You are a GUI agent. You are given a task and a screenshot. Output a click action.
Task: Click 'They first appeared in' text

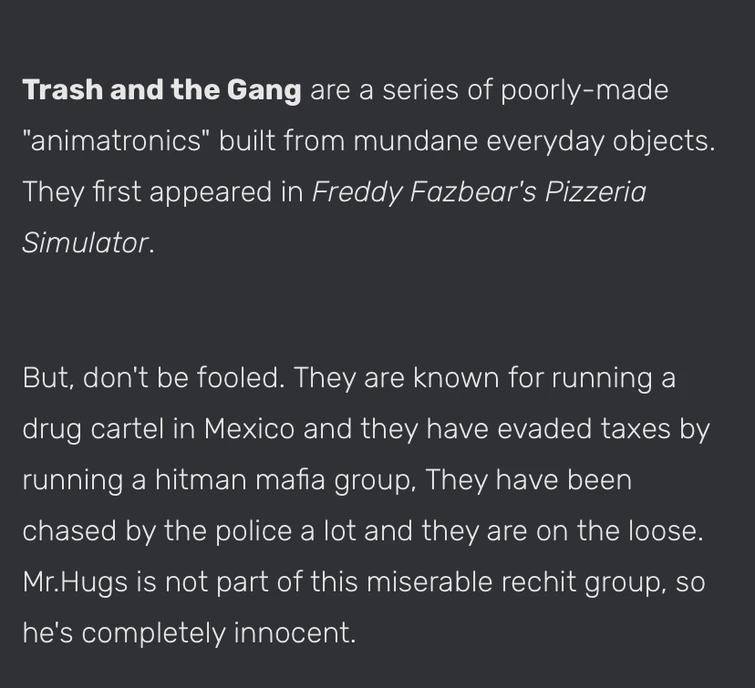(x=163, y=191)
